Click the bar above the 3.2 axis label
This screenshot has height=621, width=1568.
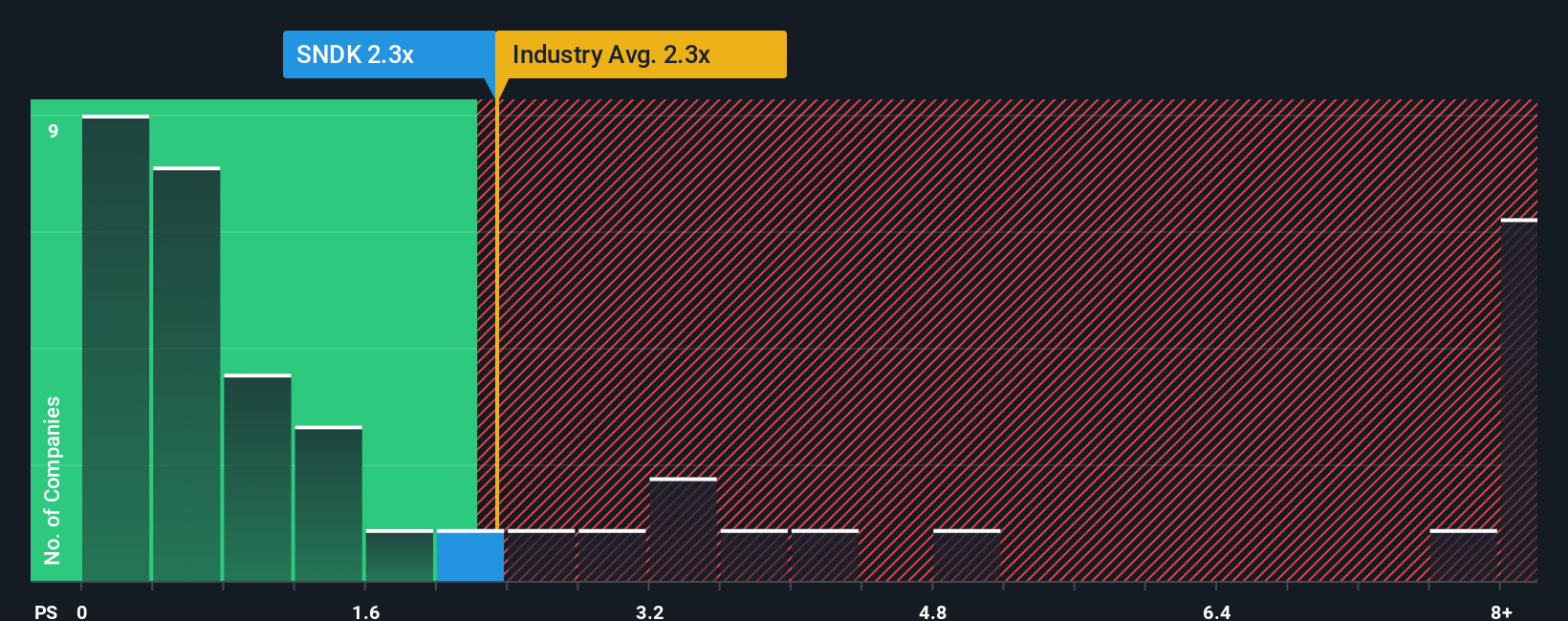(683, 529)
